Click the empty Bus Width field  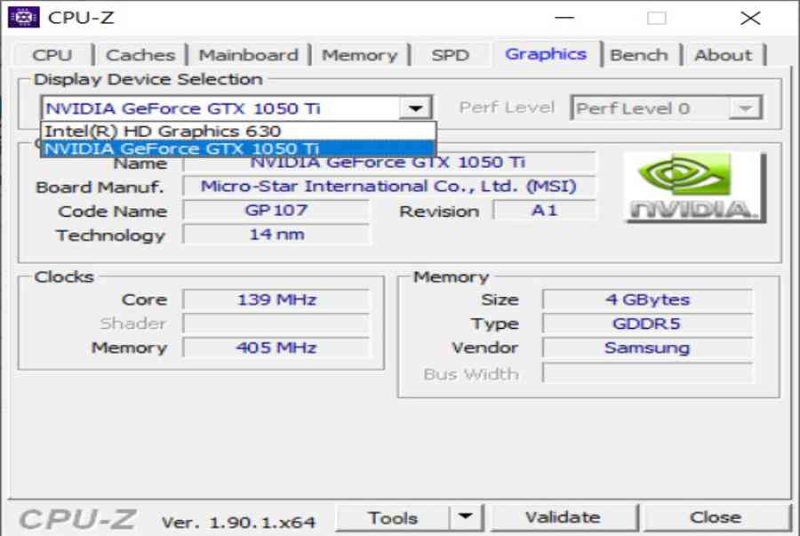[x=647, y=373]
